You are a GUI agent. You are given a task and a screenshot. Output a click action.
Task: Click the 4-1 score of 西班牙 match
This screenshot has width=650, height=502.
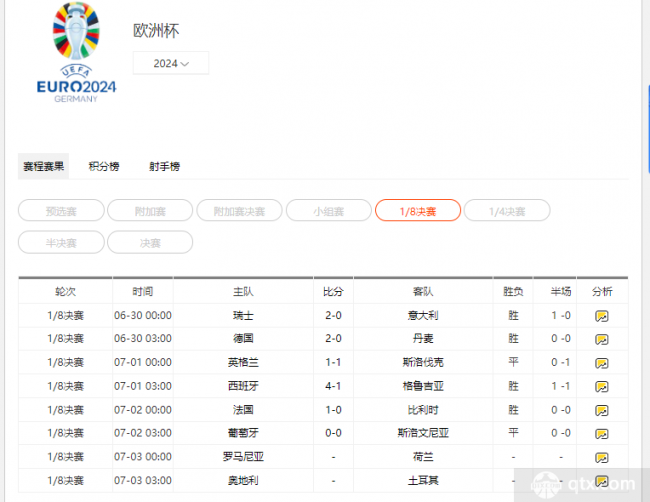coord(333,386)
